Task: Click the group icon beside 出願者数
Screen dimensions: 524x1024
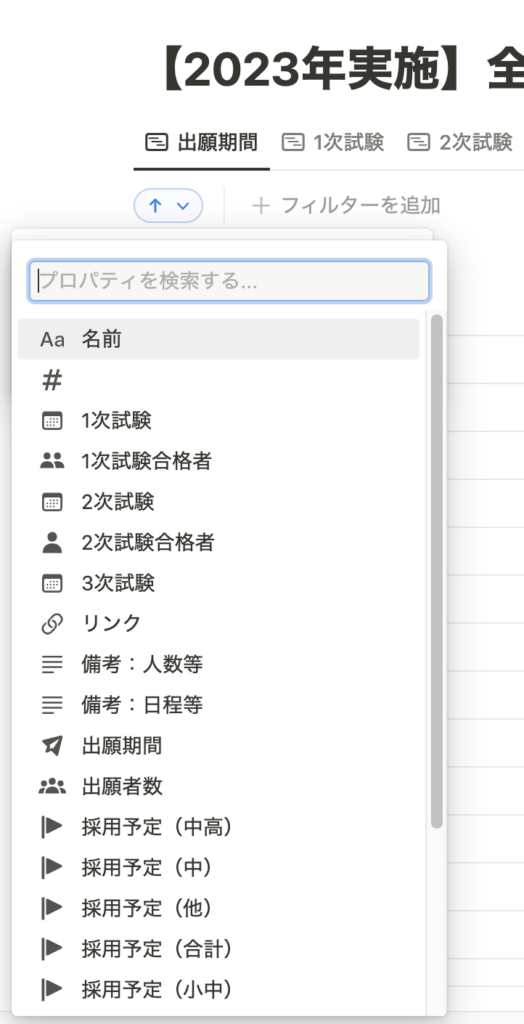Action: [x=52, y=786]
